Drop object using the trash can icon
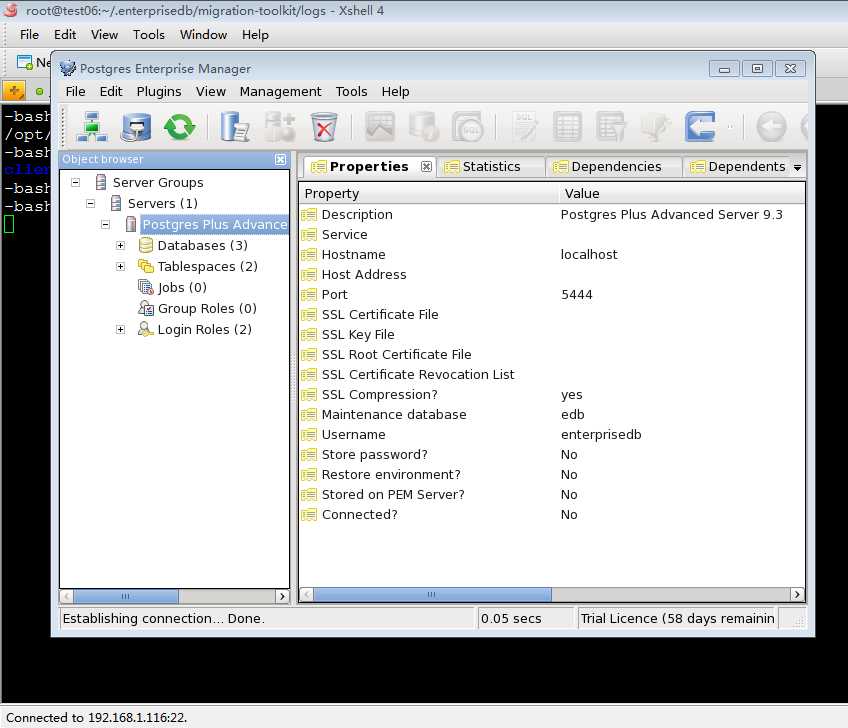Image resolution: width=848 pixels, height=728 pixels. (x=324, y=127)
